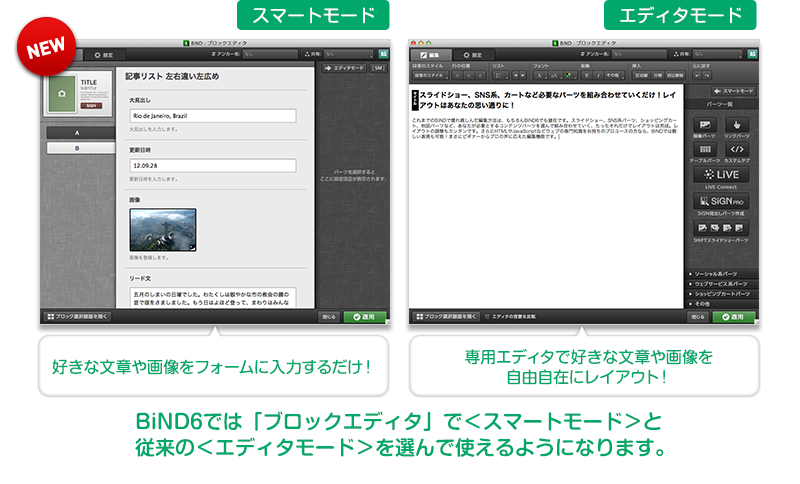The image size is (800, 484).
Task: Launch LiVE Connect part
Action: click(x=721, y=174)
